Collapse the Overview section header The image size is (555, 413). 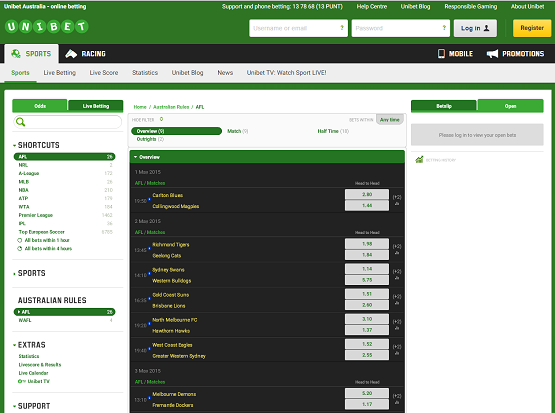(267, 157)
